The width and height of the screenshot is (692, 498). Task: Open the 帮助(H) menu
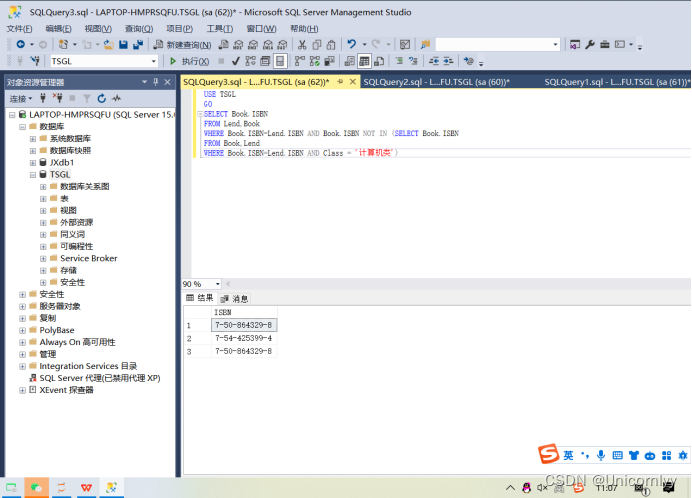[x=304, y=29]
